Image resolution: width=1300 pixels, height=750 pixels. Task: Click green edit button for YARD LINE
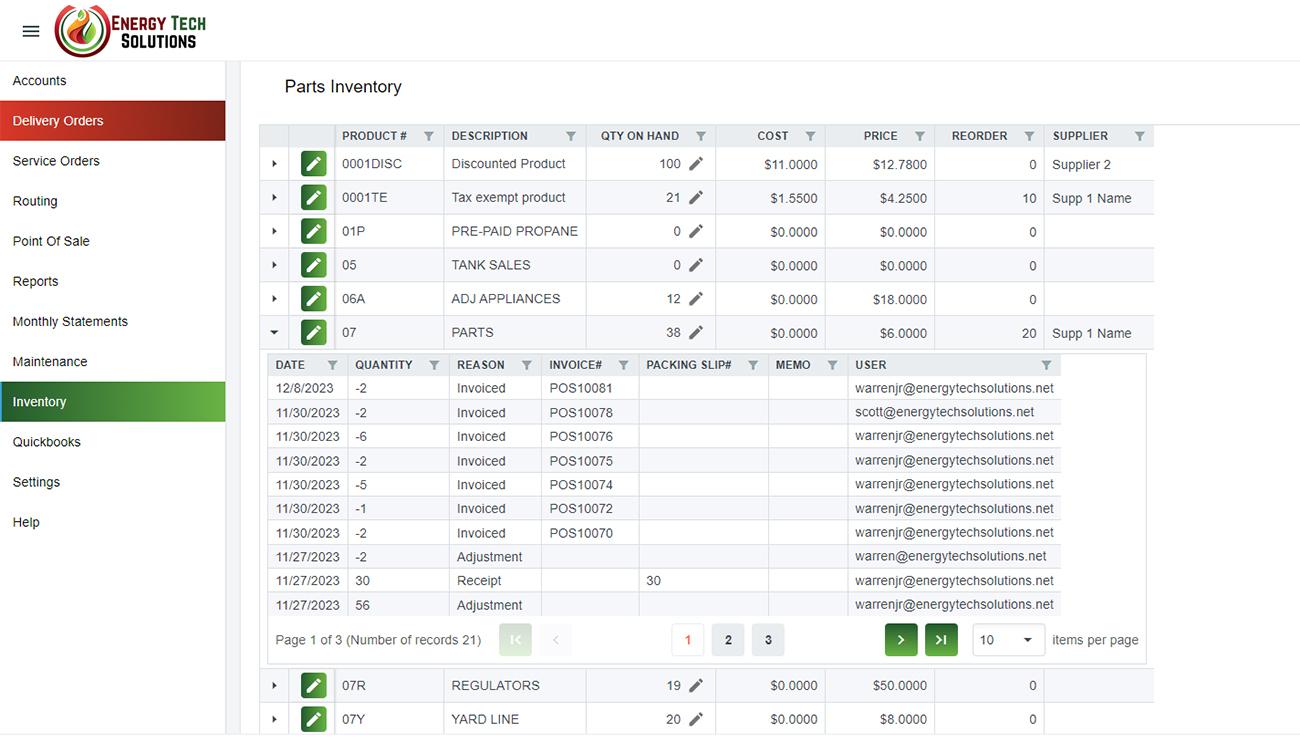click(314, 719)
